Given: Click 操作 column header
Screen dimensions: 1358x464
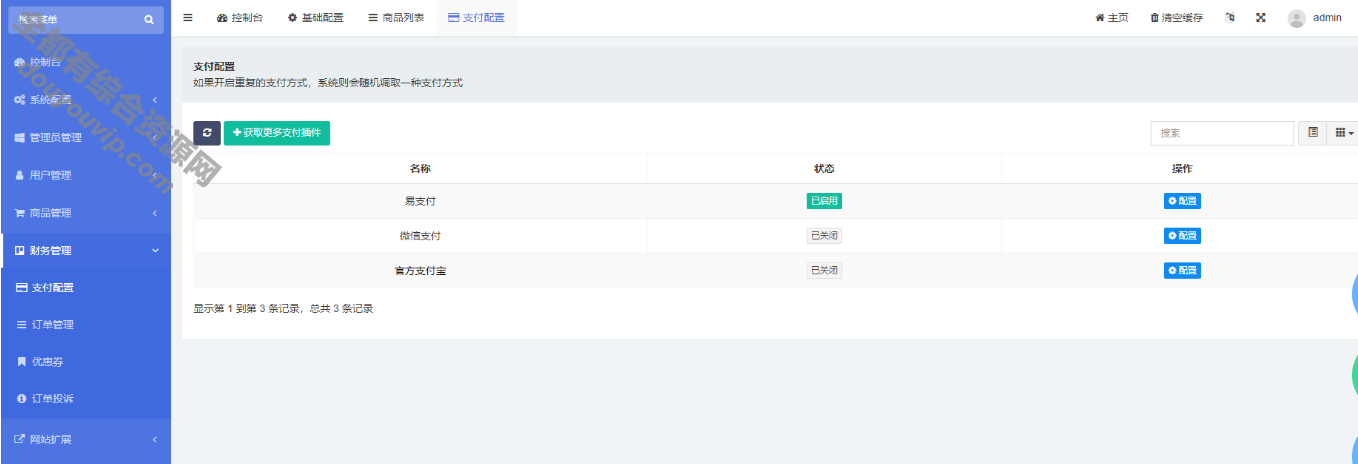Looking at the screenshot, I should coord(1181,169).
